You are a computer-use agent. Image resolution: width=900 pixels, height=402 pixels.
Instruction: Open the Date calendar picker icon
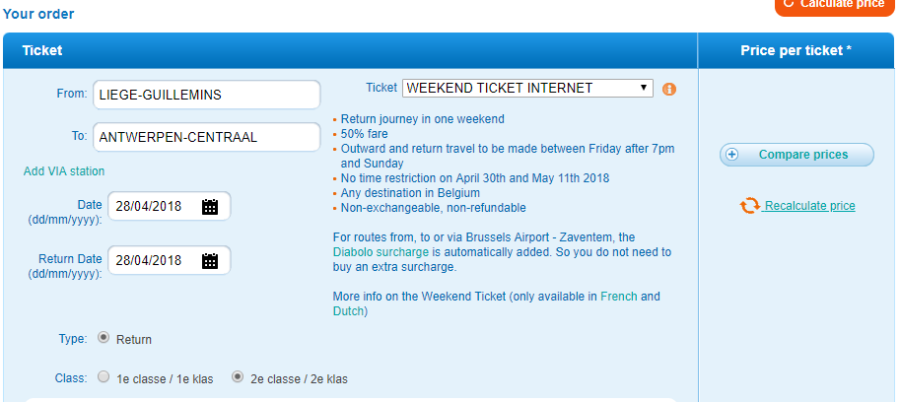point(210,207)
